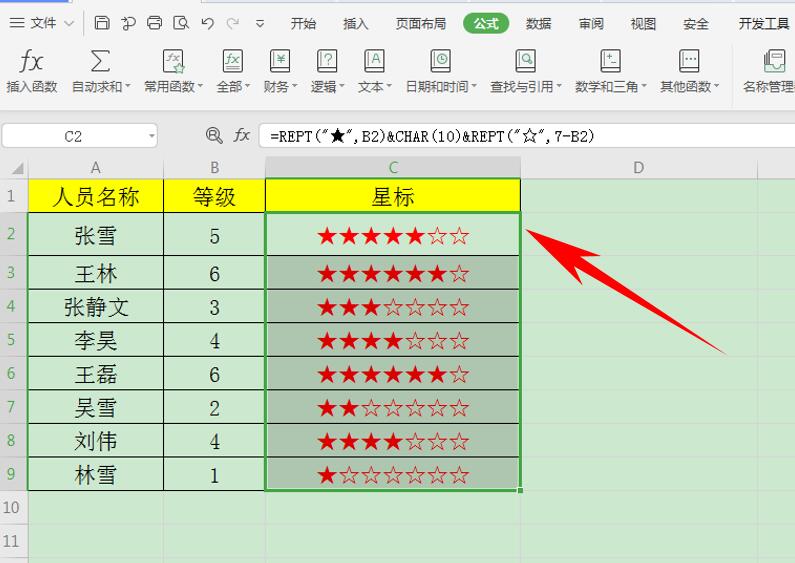795x563 pixels.
Task: Click the export-to-PDF icon beside Save
Action: point(128,23)
